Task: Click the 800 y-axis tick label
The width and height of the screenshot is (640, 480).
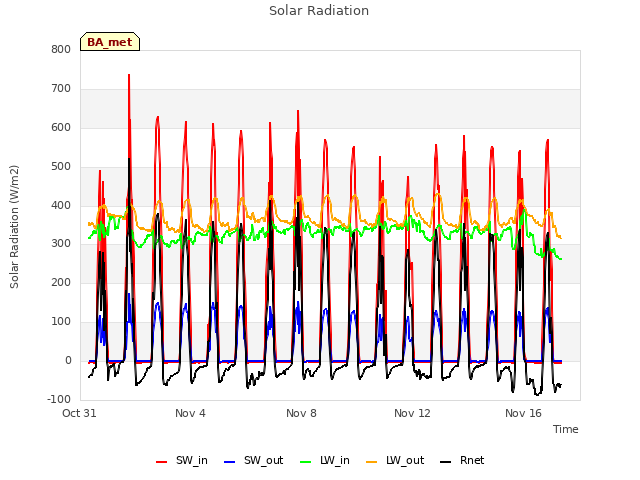Action: click(x=61, y=50)
